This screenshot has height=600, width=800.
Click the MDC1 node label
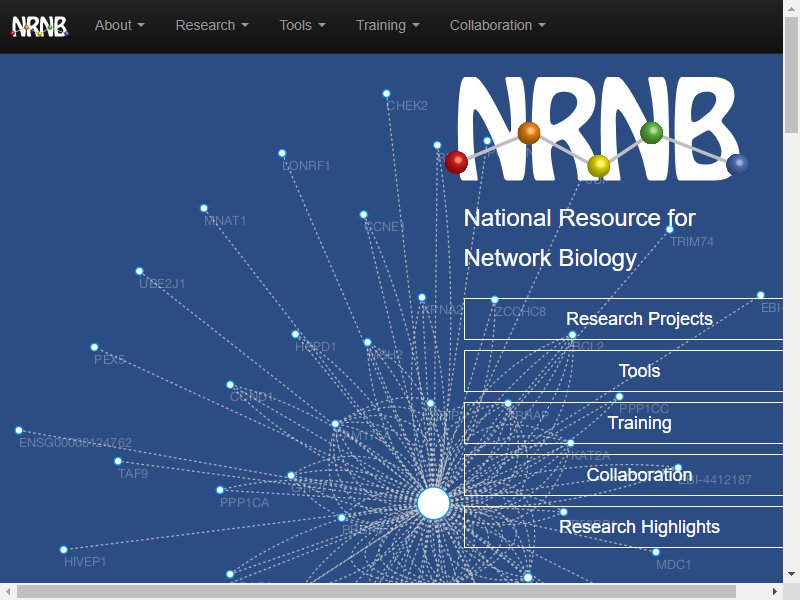[x=673, y=565]
